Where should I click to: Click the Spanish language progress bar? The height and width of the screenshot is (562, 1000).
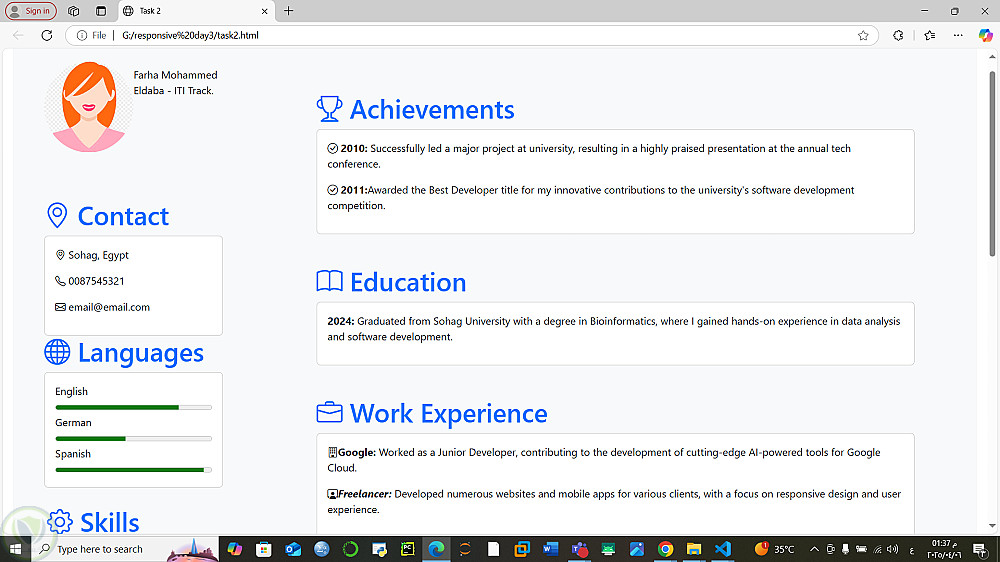[x=133, y=470]
